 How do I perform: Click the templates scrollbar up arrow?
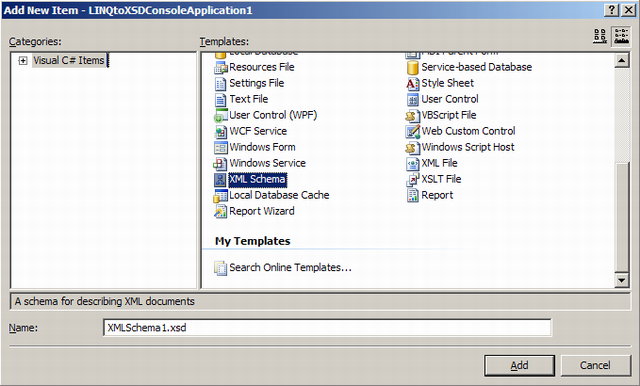(x=622, y=61)
